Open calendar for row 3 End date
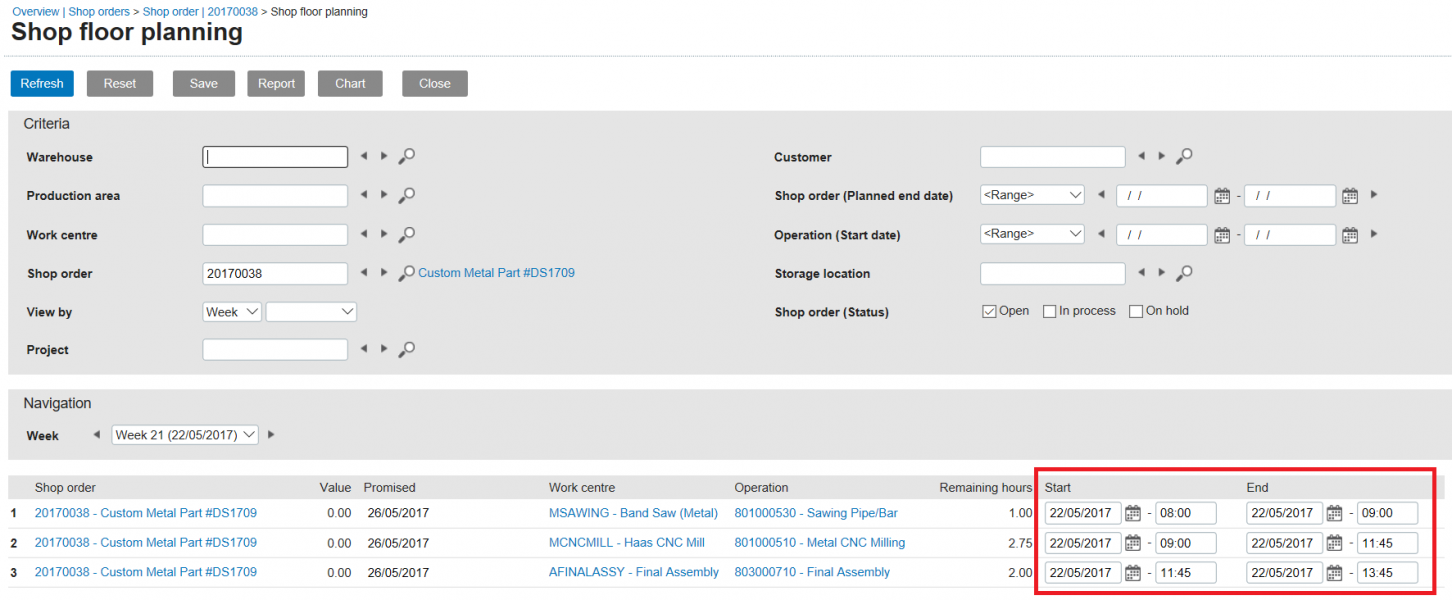 click(x=1334, y=573)
